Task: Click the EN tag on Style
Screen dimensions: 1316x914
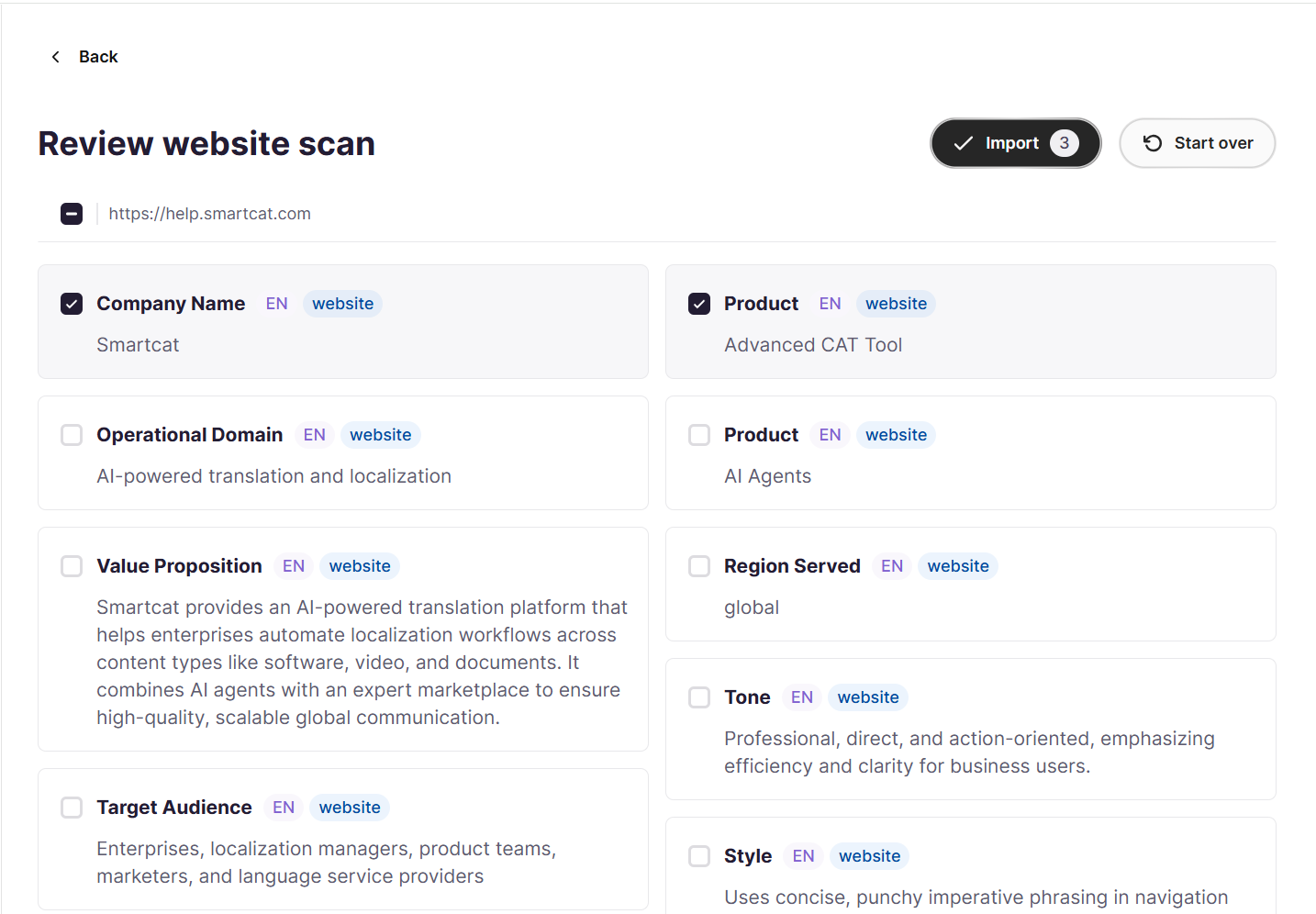Action: [x=804, y=856]
